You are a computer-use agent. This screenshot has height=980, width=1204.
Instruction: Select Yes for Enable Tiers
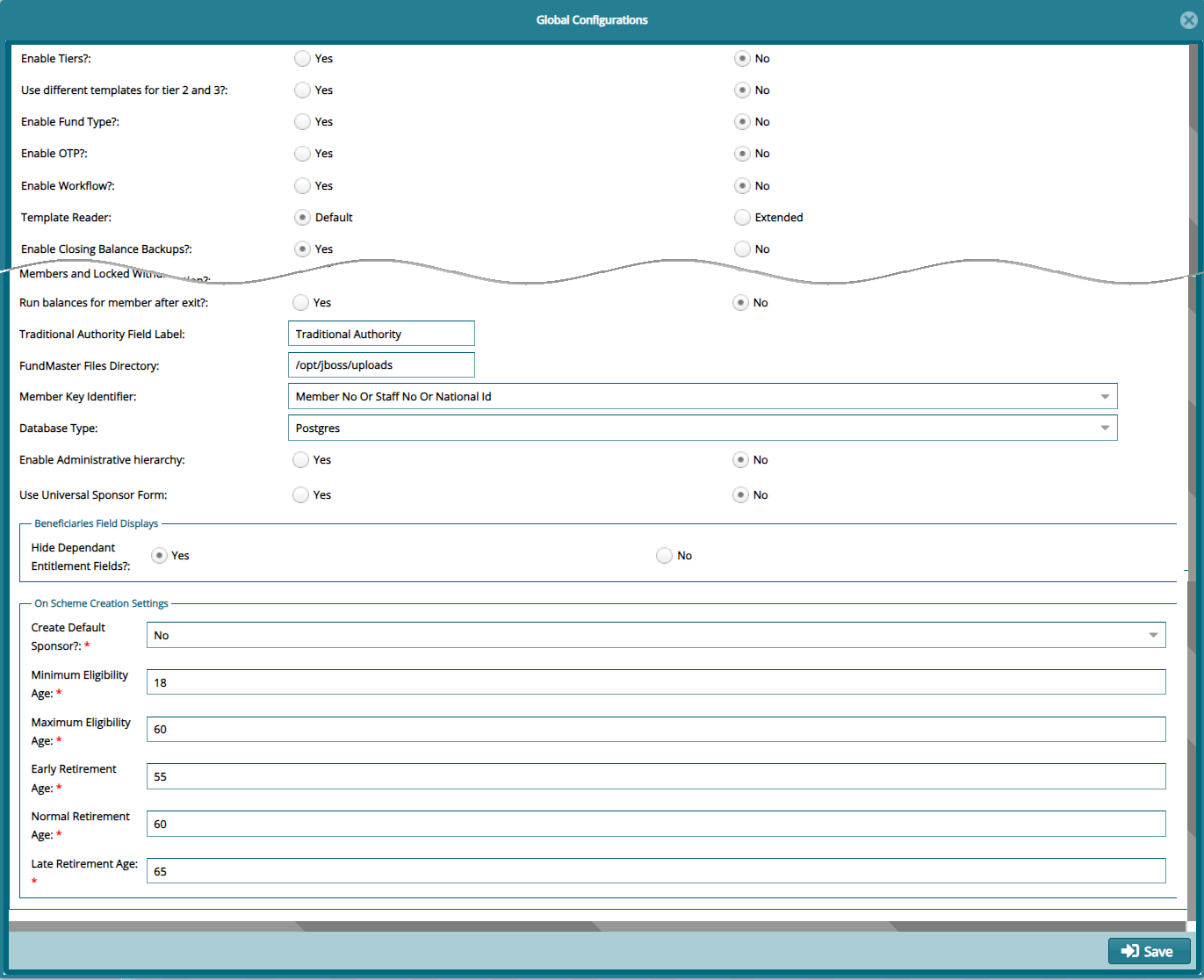coord(302,59)
